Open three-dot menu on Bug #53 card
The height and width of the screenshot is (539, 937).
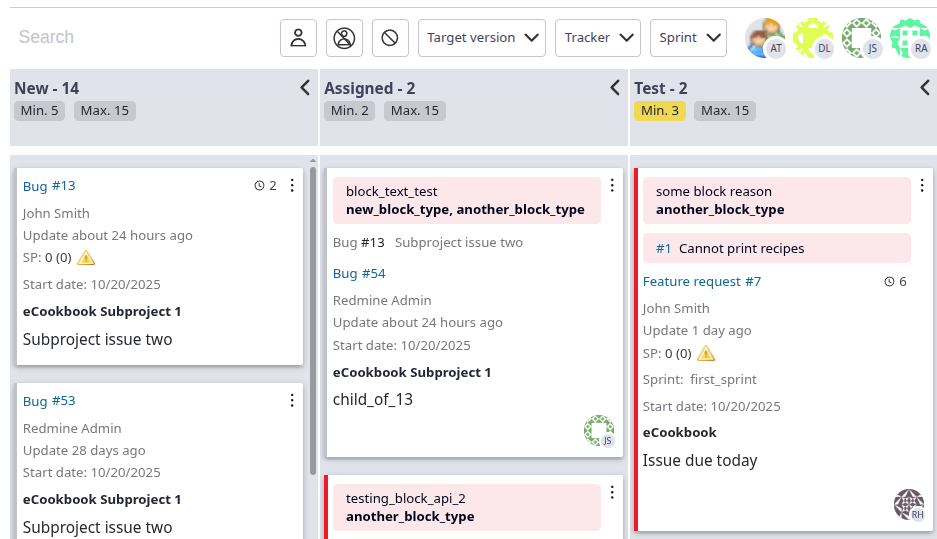click(292, 400)
